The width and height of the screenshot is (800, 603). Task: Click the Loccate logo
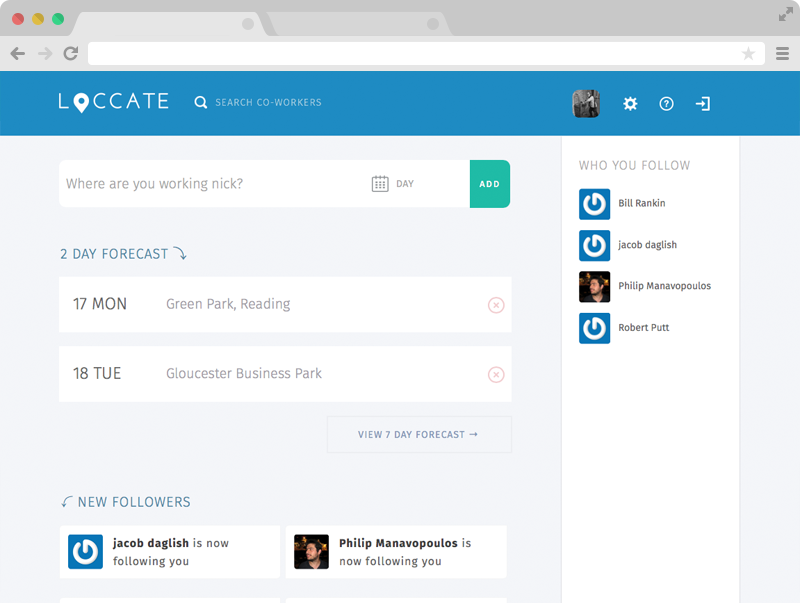[113, 102]
